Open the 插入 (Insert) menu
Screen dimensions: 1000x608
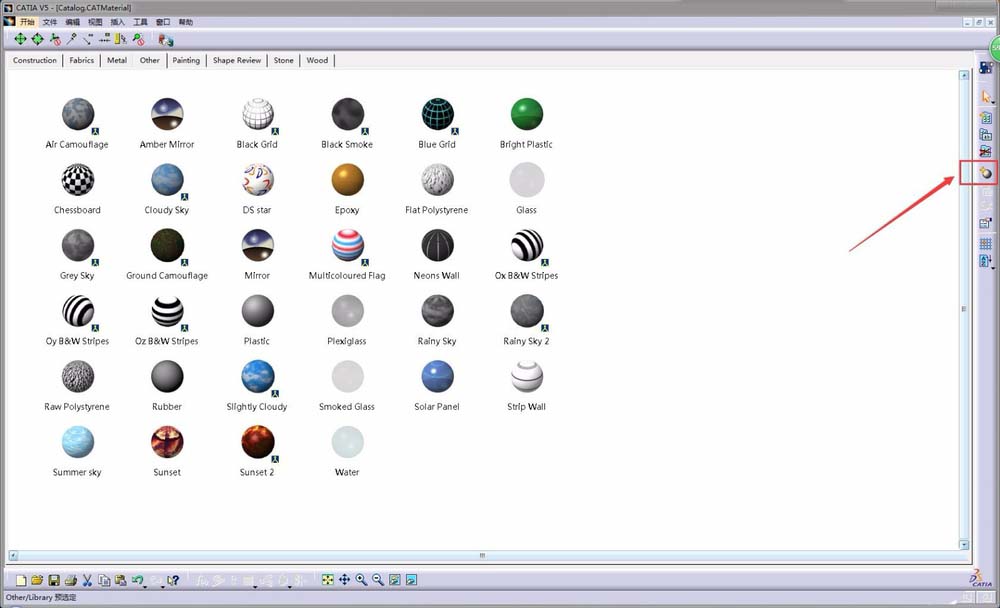point(117,22)
